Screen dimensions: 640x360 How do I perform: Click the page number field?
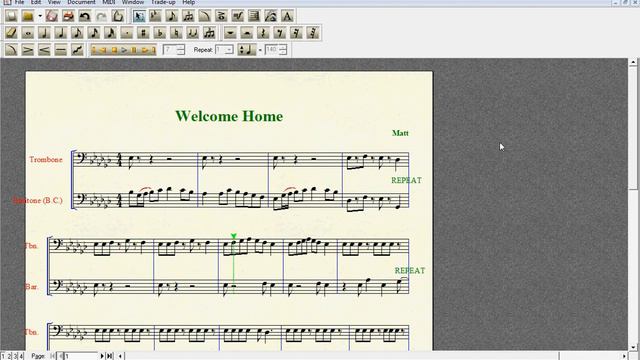81,356
